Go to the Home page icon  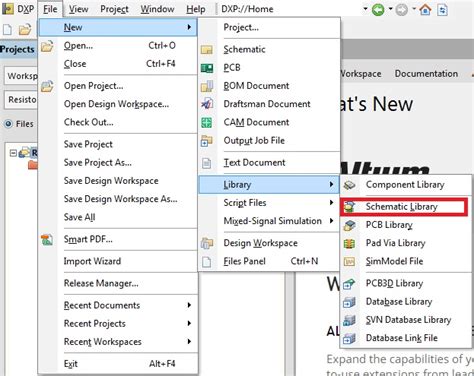(x=425, y=9)
